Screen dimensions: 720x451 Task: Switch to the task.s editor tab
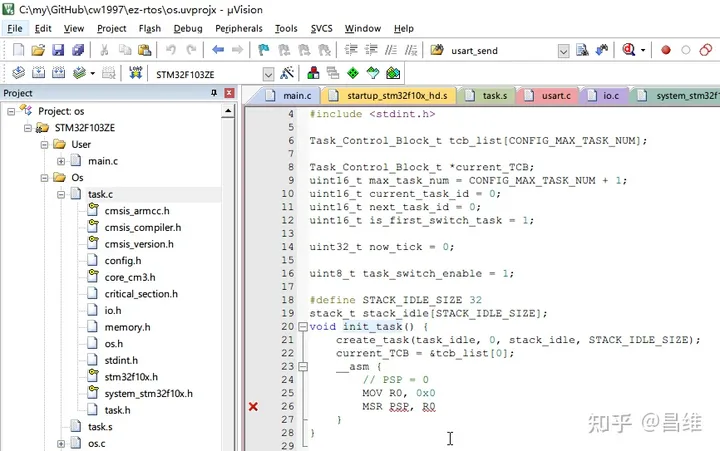point(488,96)
